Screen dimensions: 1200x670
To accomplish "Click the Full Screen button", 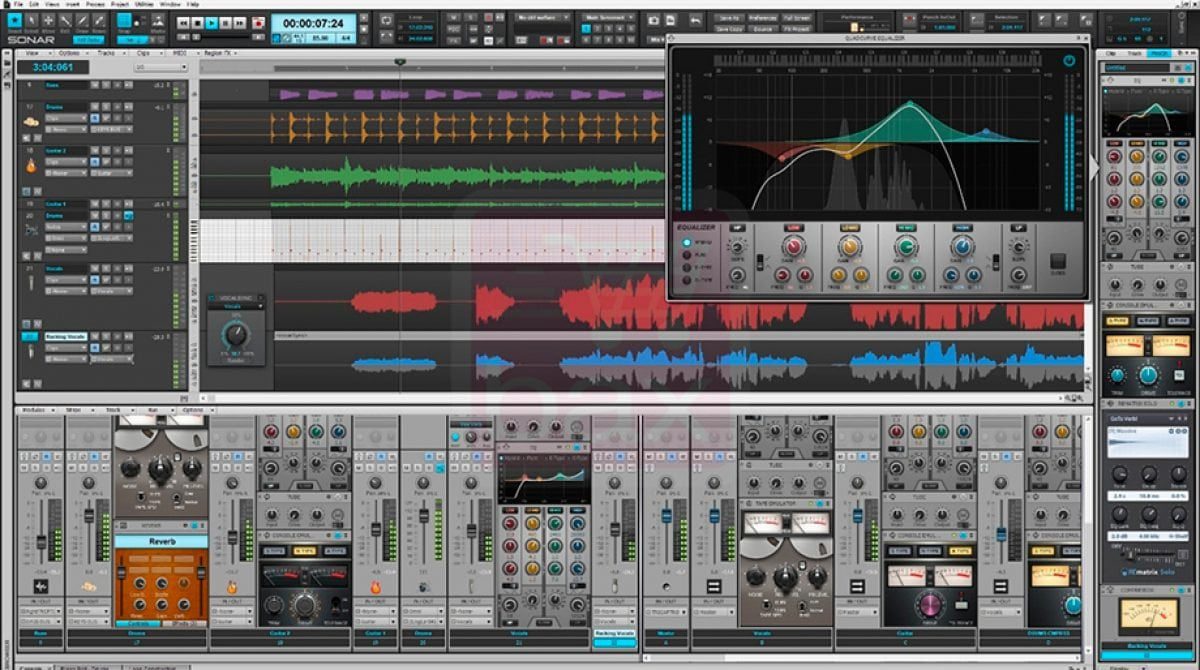I will [797, 18].
